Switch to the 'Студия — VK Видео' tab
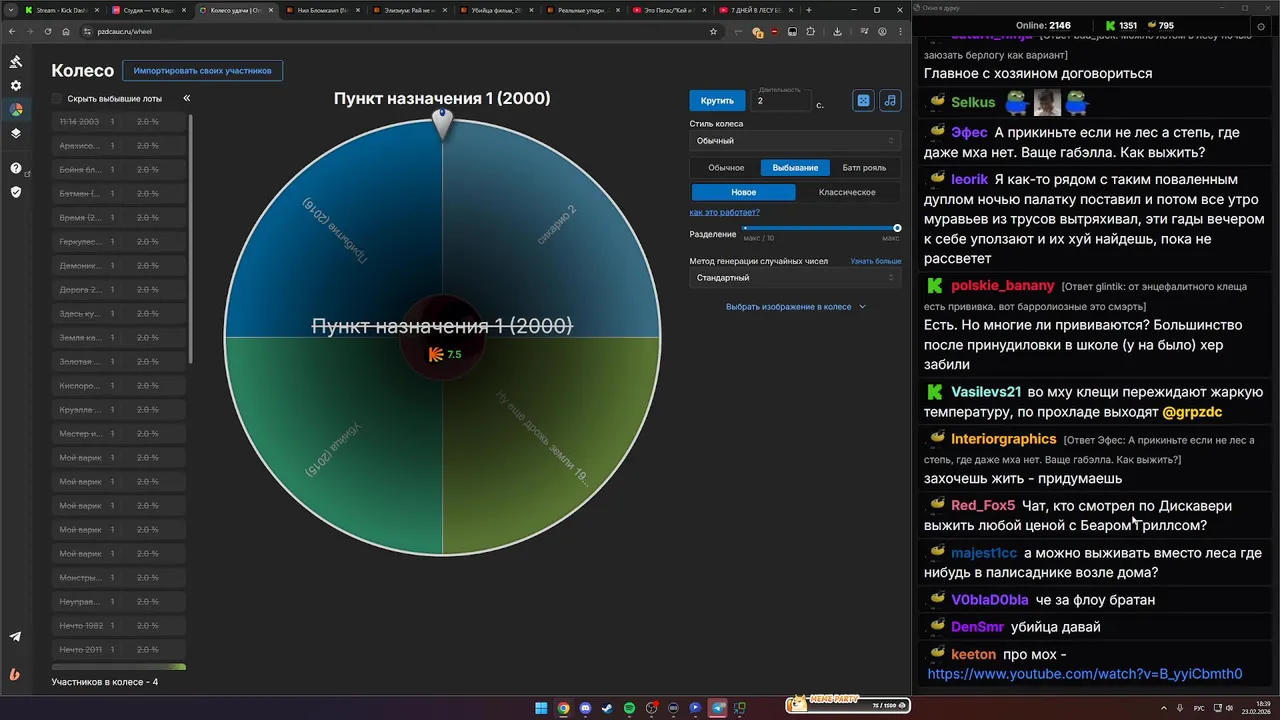The width and height of the screenshot is (1280, 720). (x=148, y=10)
